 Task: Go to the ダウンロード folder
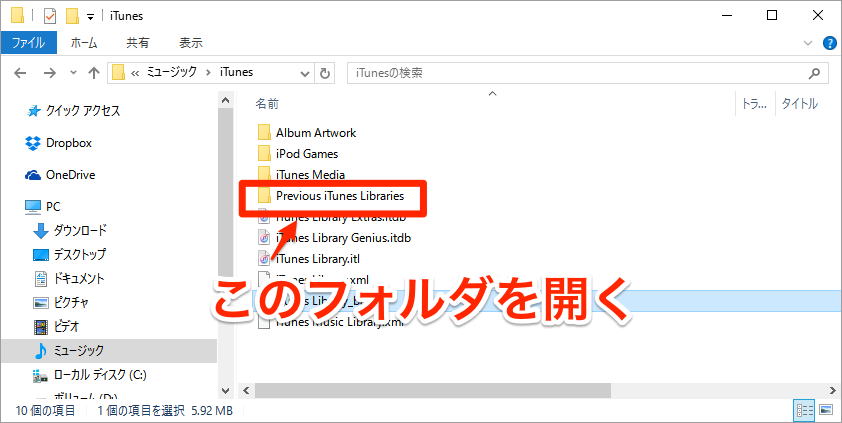coord(70,231)
